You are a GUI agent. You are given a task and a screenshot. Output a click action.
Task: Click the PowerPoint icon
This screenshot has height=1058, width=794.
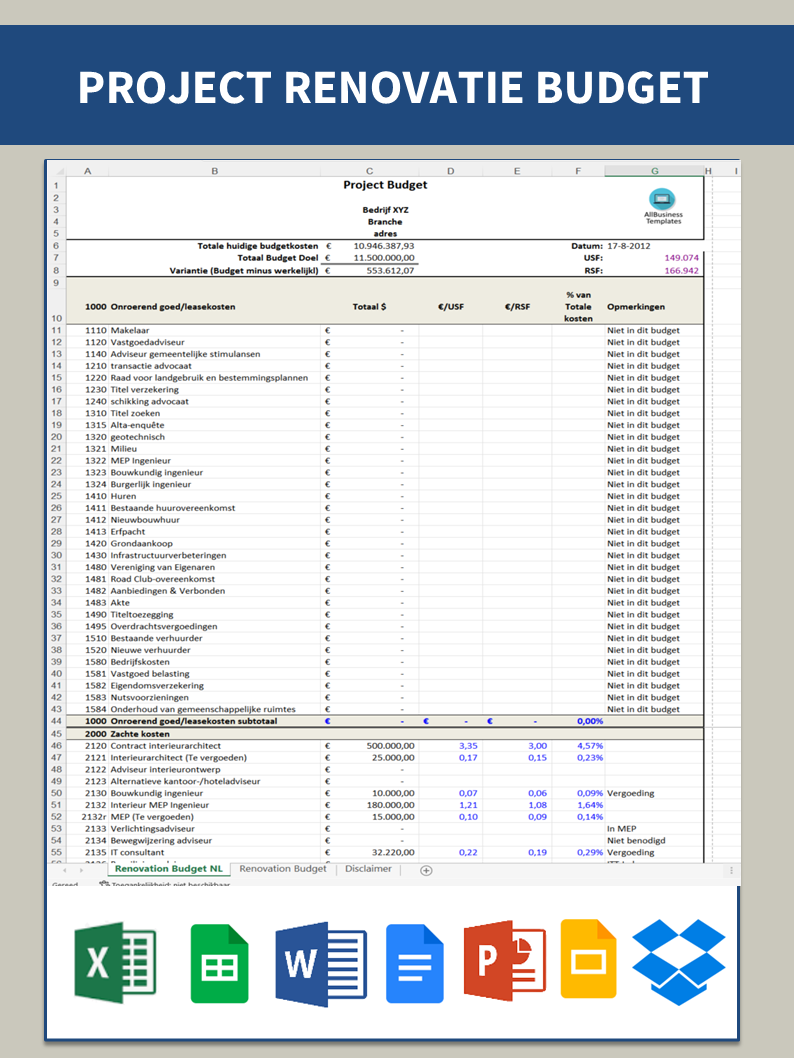(505, 959)
